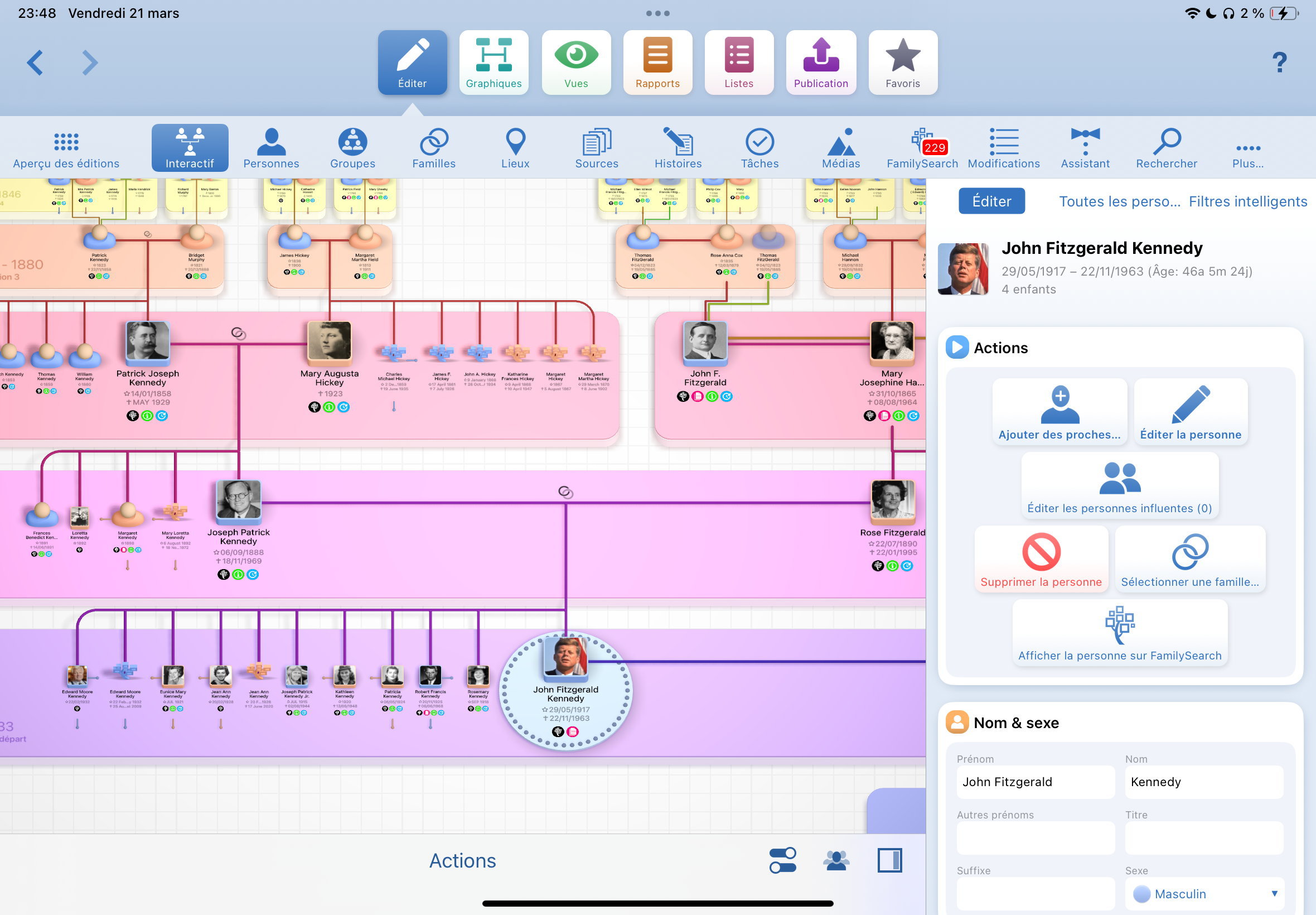The image size is (1316, 915).
Task: Open bottom Actions menu
Action: point(463,860)
